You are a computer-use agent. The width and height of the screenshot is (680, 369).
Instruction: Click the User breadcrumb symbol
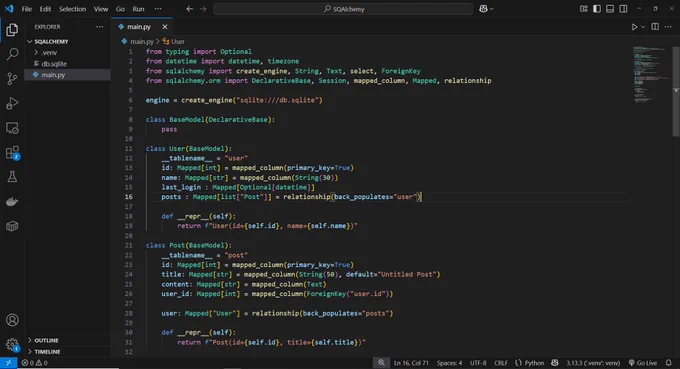coord(177,42)
